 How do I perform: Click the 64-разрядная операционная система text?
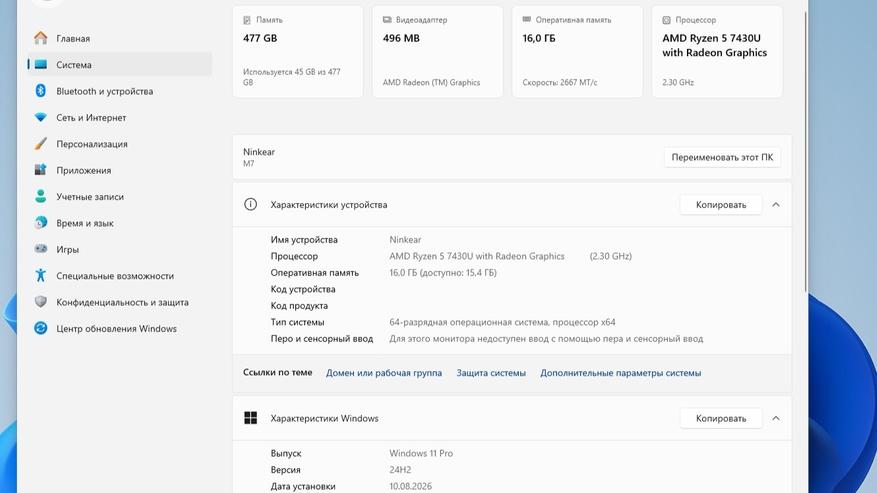tap(502, 322)
